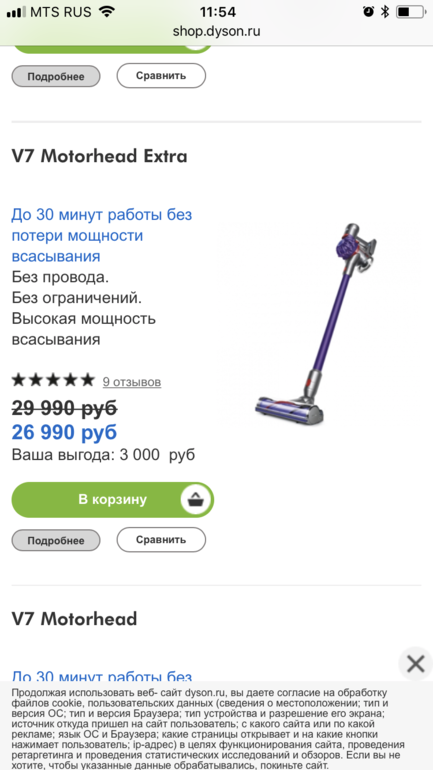Tap the shop.dyson.ru address bar
The height and width of the screenshot is (770, 433).
pos(216,31)
